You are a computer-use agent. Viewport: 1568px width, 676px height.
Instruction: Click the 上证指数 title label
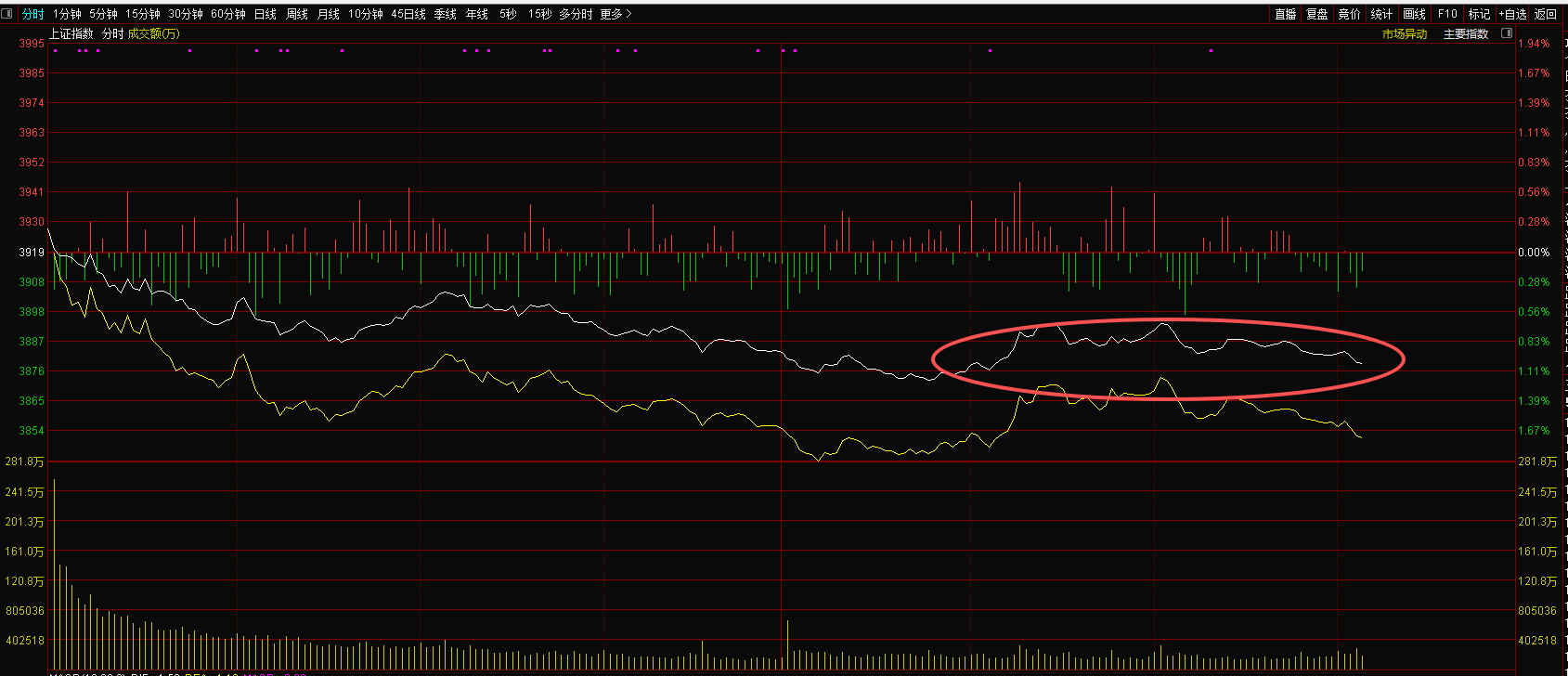click(x=71, y=33)
